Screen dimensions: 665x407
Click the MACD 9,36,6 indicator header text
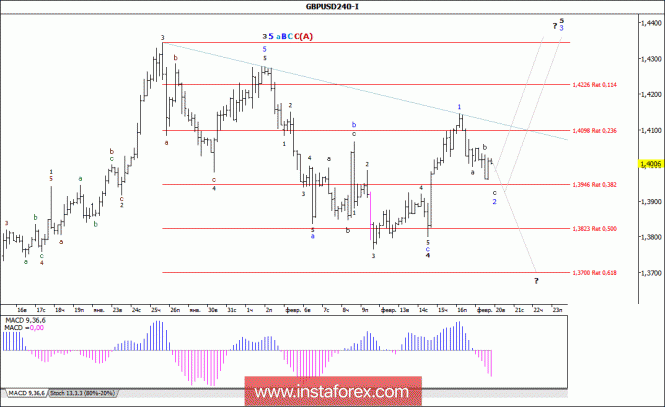pyautogui.click(x=25, y=321)
